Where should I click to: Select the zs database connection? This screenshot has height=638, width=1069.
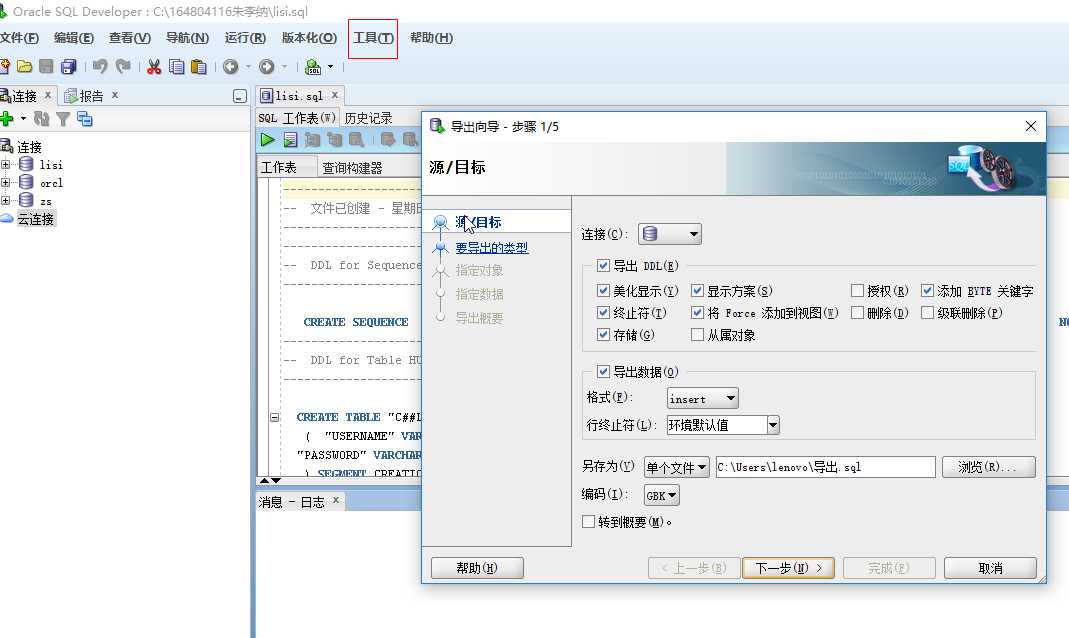point(46,201)
